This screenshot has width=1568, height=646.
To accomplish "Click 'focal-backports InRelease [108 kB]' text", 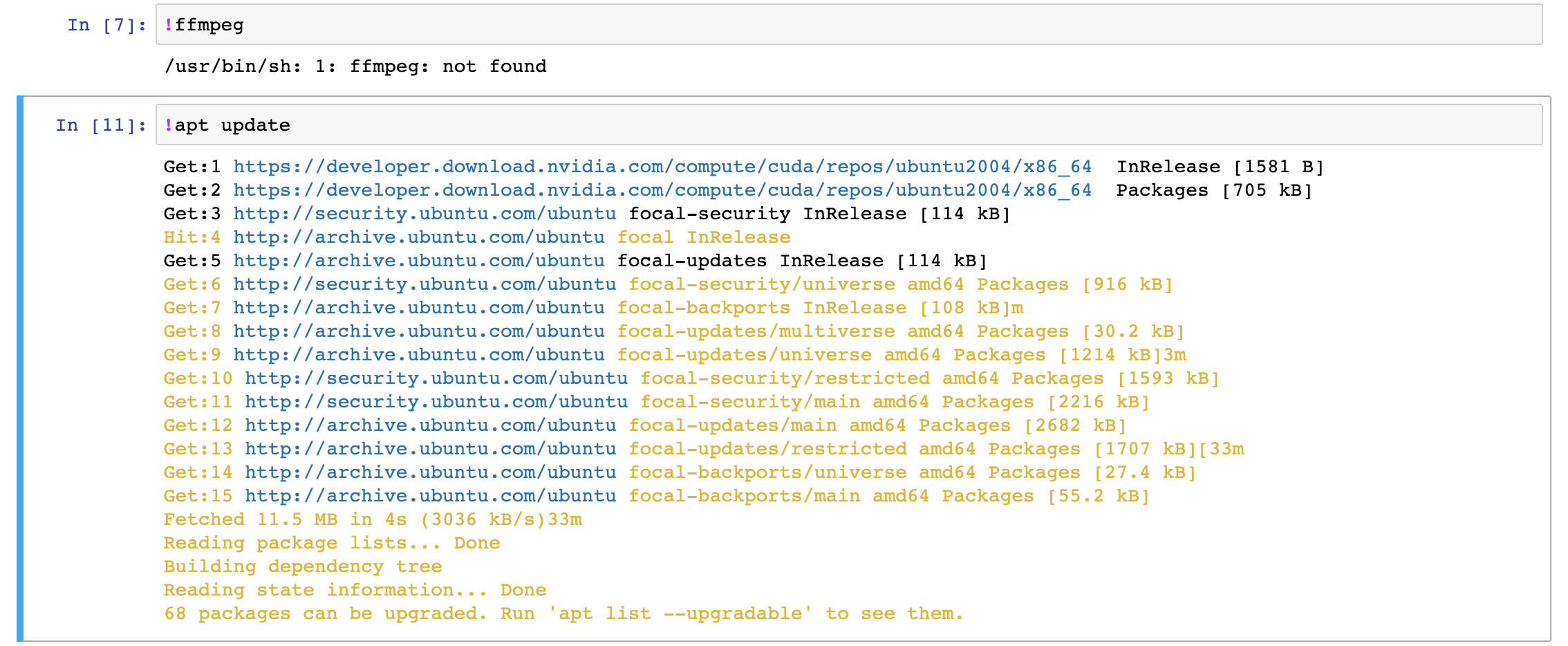I will pyautogui.click(x=814, y=308).
